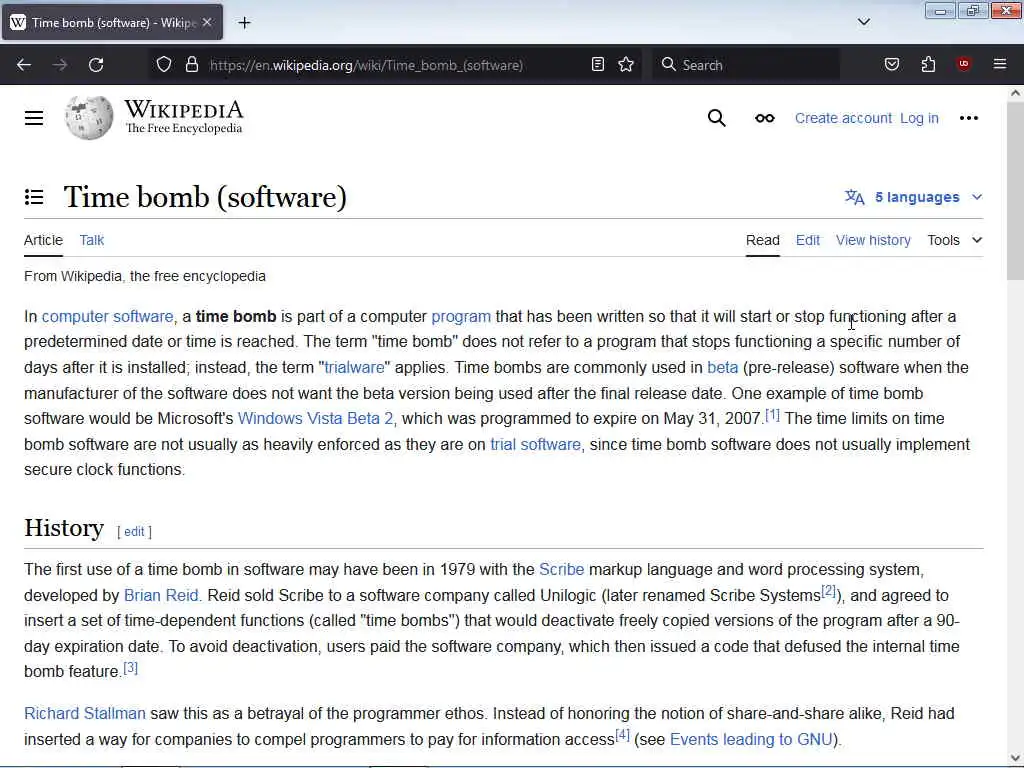The image size is (1024, 768).
Task: Click the Wikipedia globe logo
Action: click(89, 118)
